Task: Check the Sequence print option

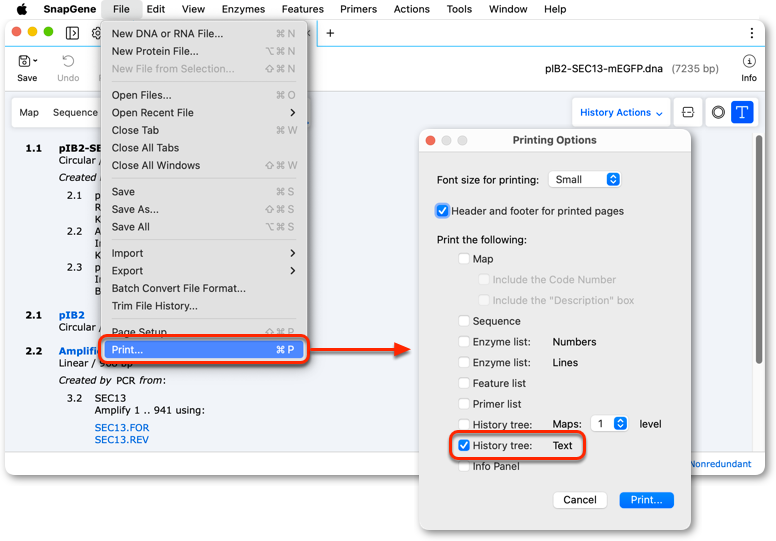Action: tap(464, 321)
